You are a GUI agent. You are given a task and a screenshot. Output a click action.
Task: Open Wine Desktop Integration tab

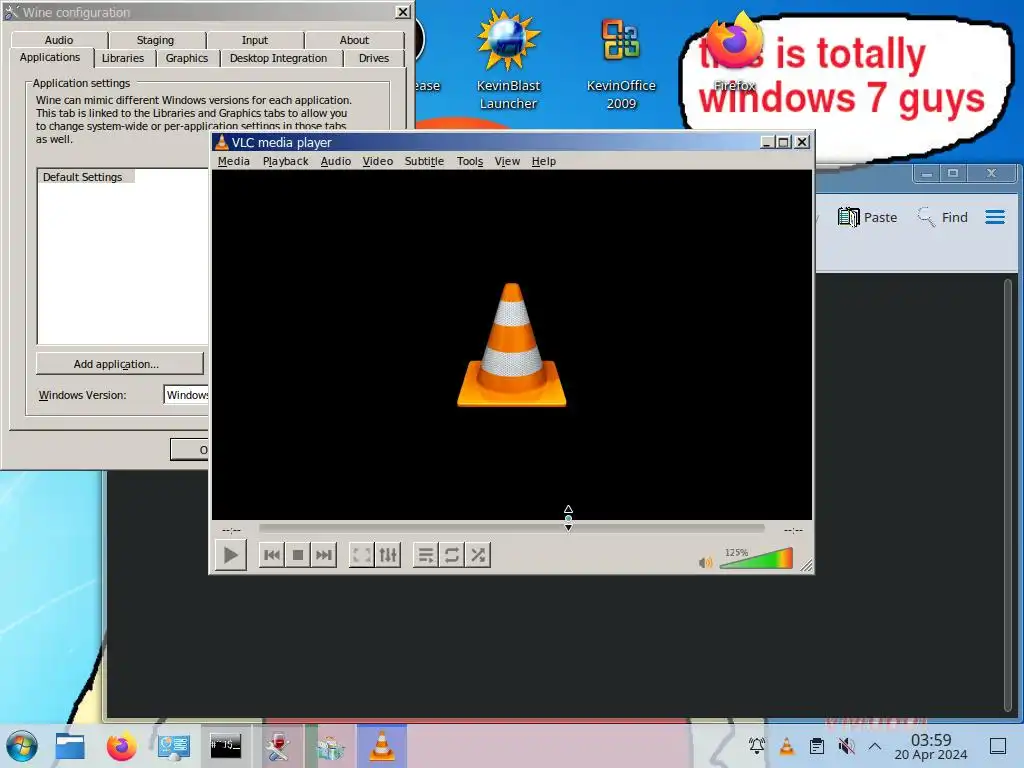278,58
